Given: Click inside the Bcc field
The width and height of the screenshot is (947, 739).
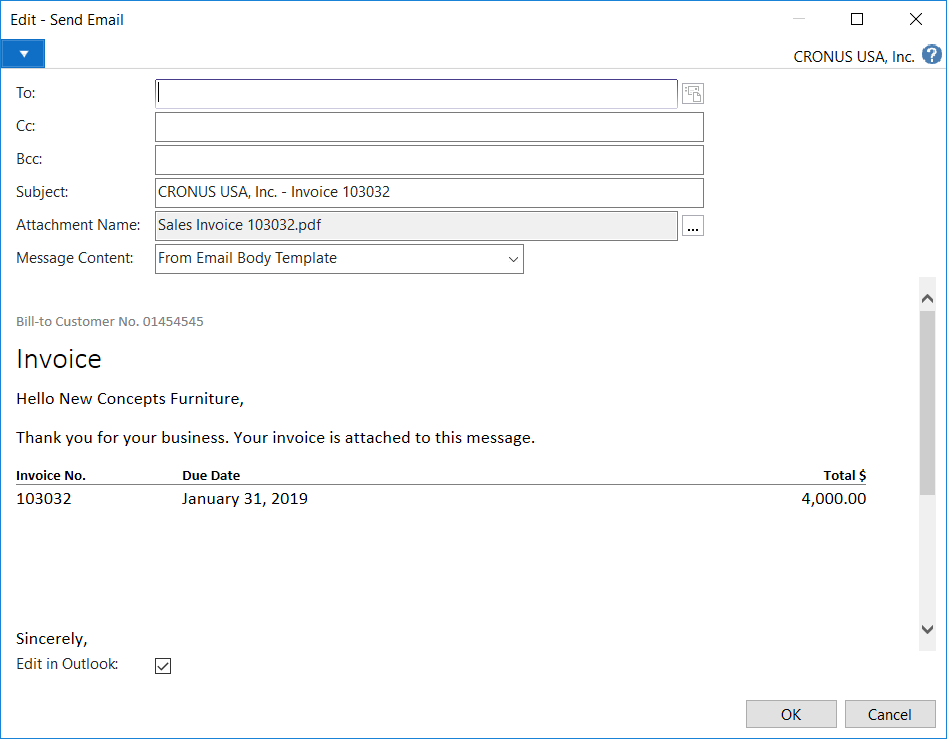Looking at the screenshot, I should pyautogui.click(x=429, y=160).
